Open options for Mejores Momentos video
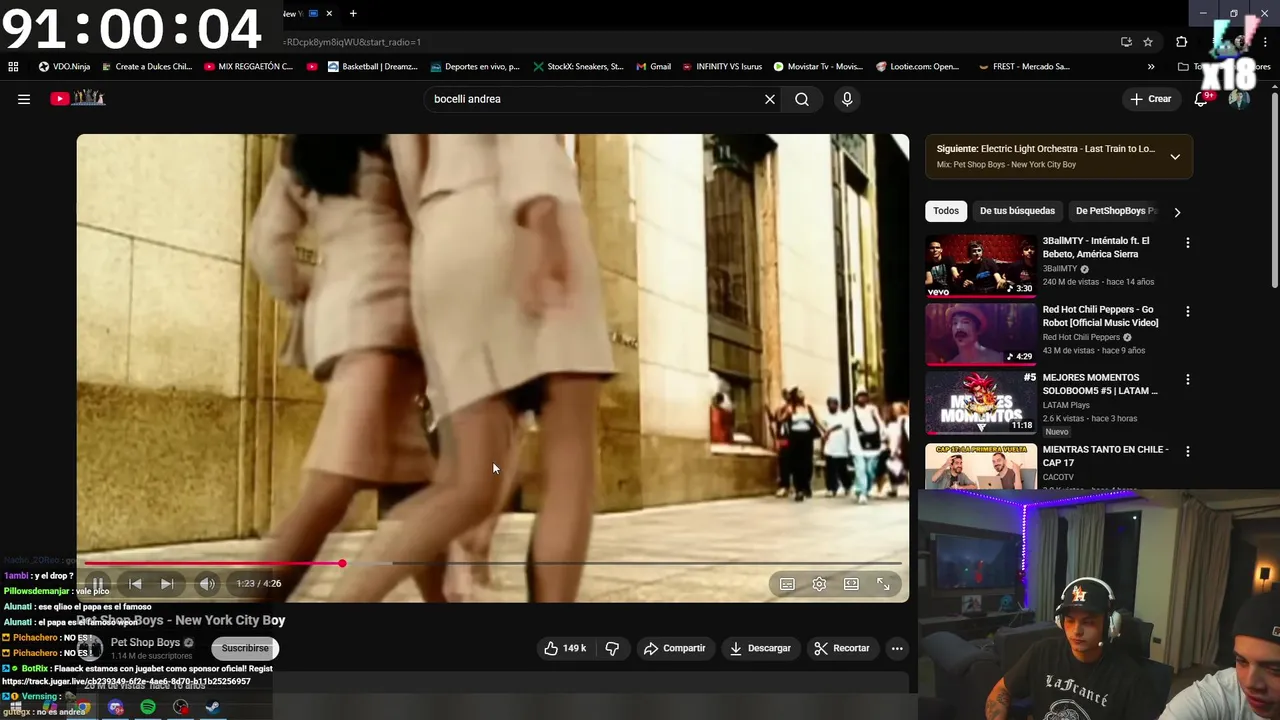This screenshot has width=1280, height=720. tap(1188, 380)
